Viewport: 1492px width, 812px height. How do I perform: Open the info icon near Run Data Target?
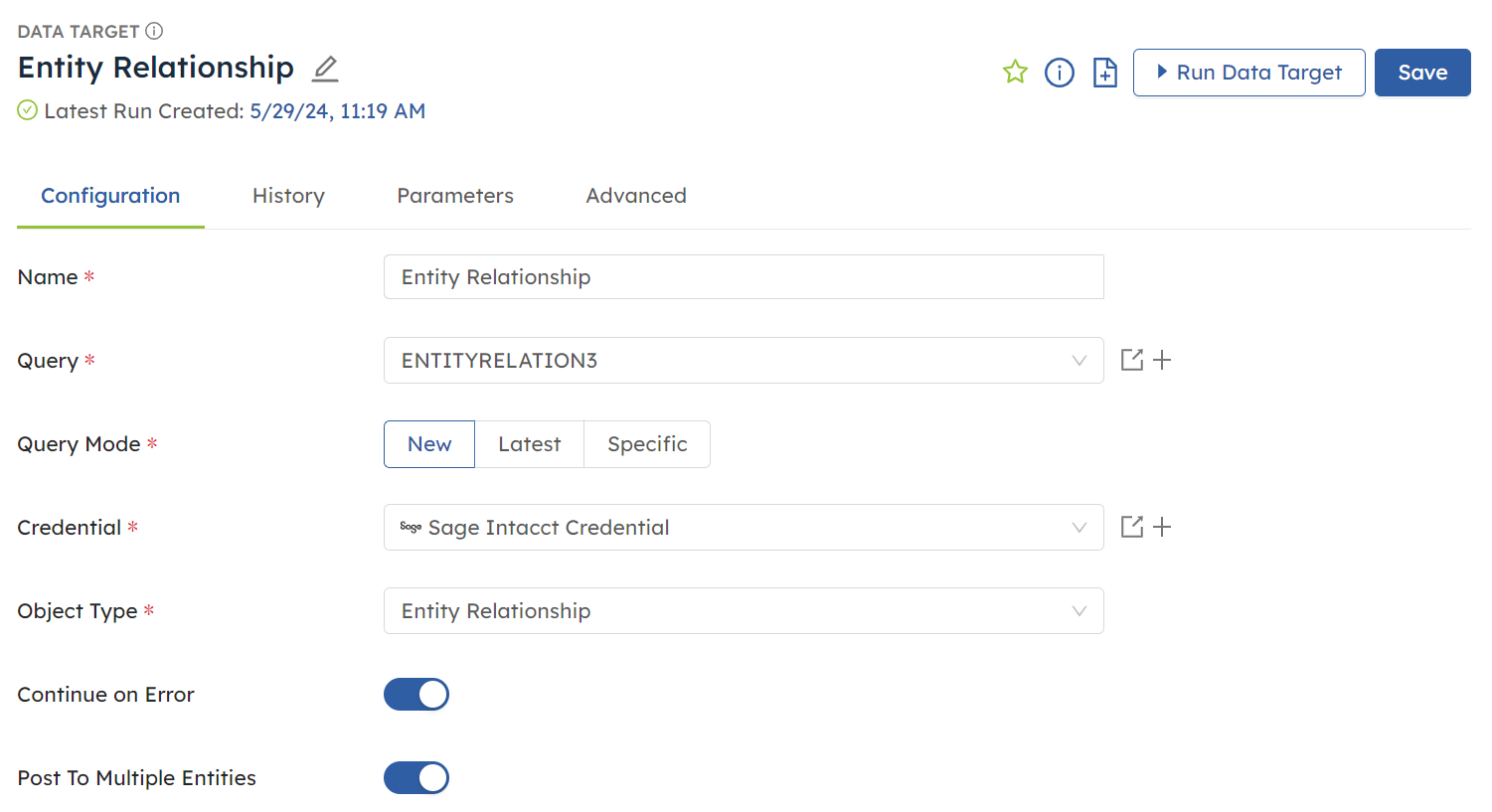click(x=1060, y=72)
